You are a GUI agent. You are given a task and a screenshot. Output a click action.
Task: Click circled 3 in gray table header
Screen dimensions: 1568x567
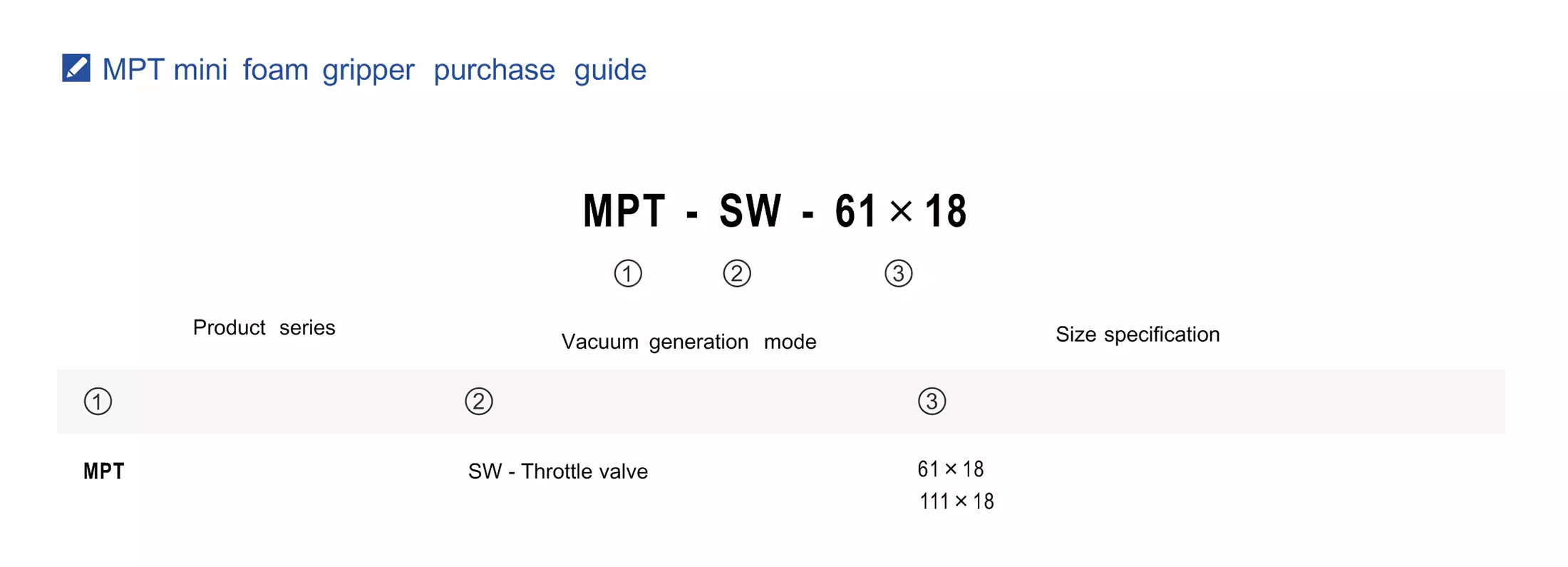[x=931, y=401]
